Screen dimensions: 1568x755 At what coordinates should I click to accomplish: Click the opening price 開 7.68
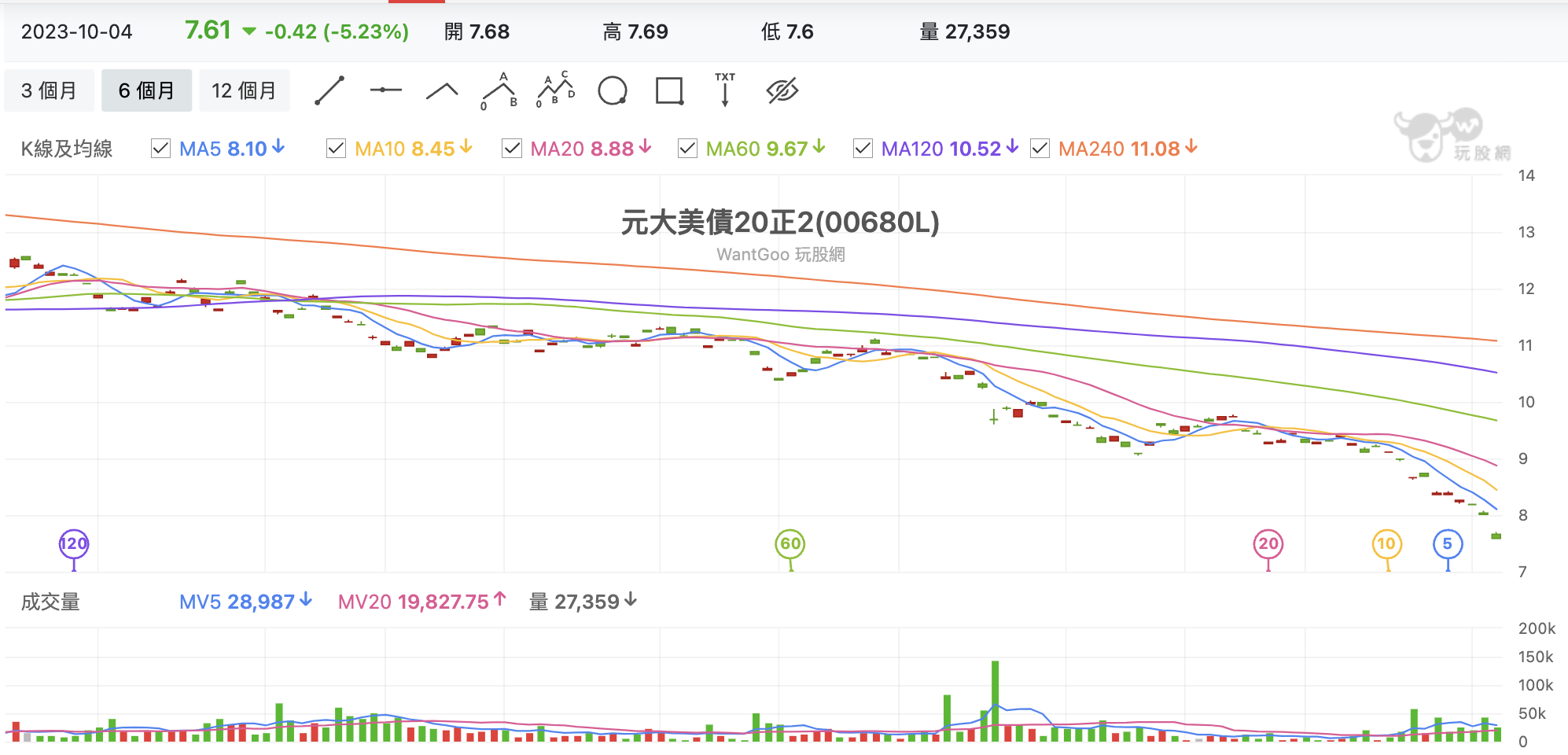477,31
